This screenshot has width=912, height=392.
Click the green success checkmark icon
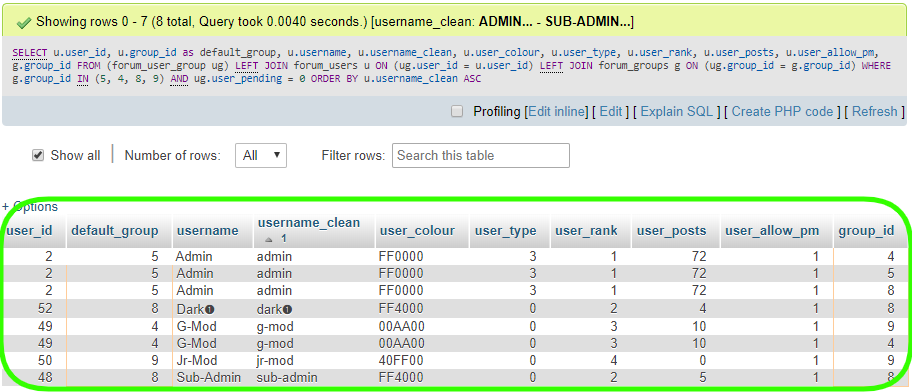tap(24, 23)
